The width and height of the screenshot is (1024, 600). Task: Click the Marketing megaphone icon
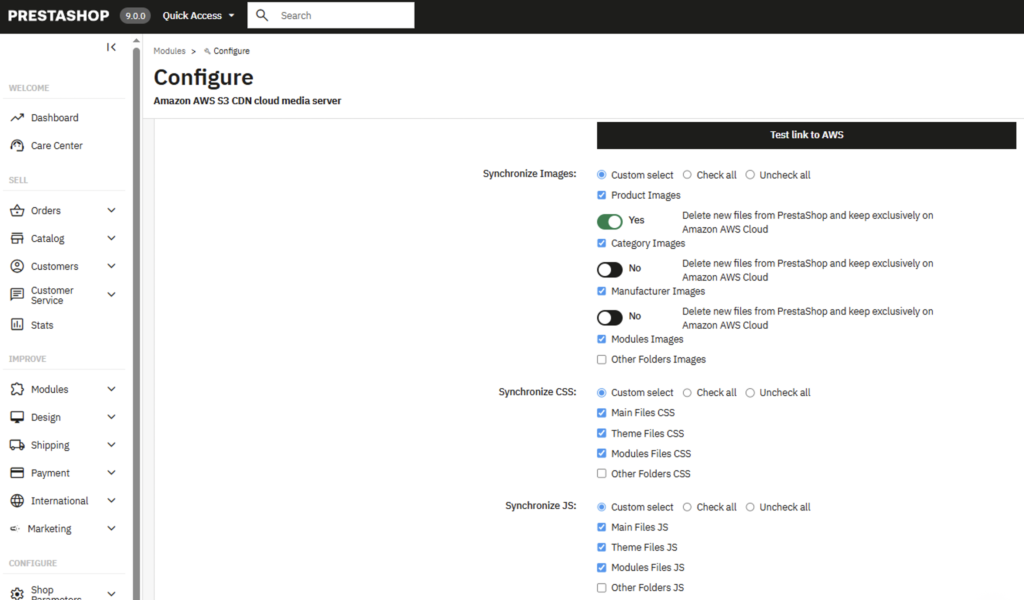coord(15,529)
